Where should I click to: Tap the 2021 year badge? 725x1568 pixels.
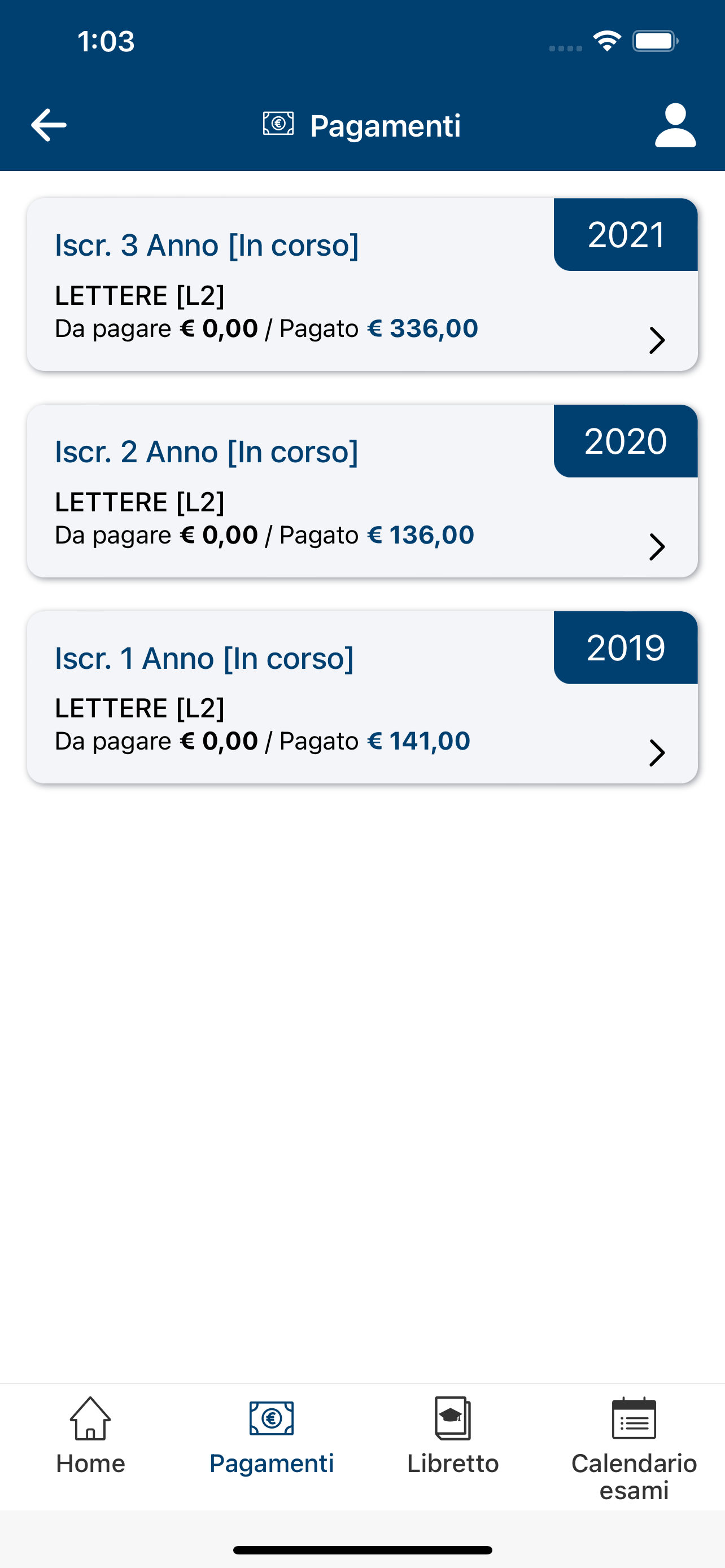[626, 234]
